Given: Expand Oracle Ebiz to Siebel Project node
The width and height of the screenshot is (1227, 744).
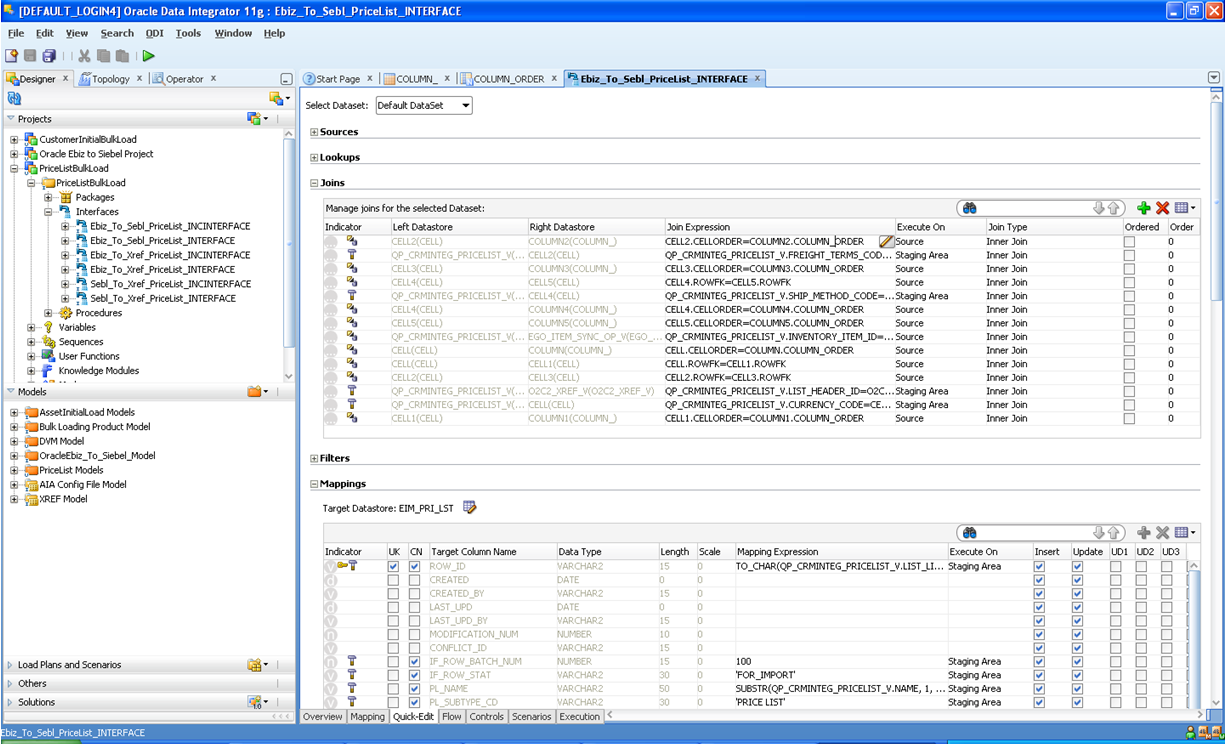Looking at the screenshot, I should click(14, 154).
